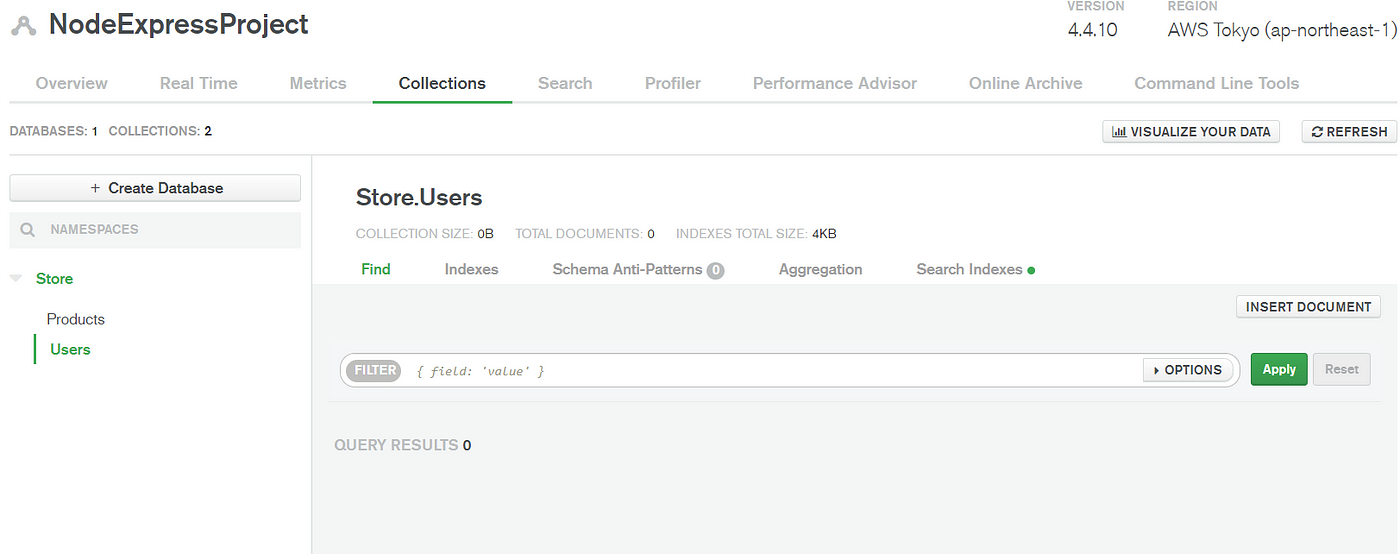The width and height of the screenshot is (1400, 554).
Task: Click the cluster icon beside NodeExpressProject
Action: [24, 26]
